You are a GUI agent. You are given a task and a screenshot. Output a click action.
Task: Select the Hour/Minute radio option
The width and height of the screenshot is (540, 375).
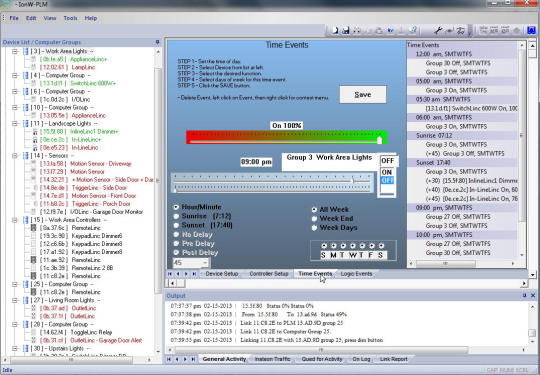pyautogui.click(x=176, y=207)
